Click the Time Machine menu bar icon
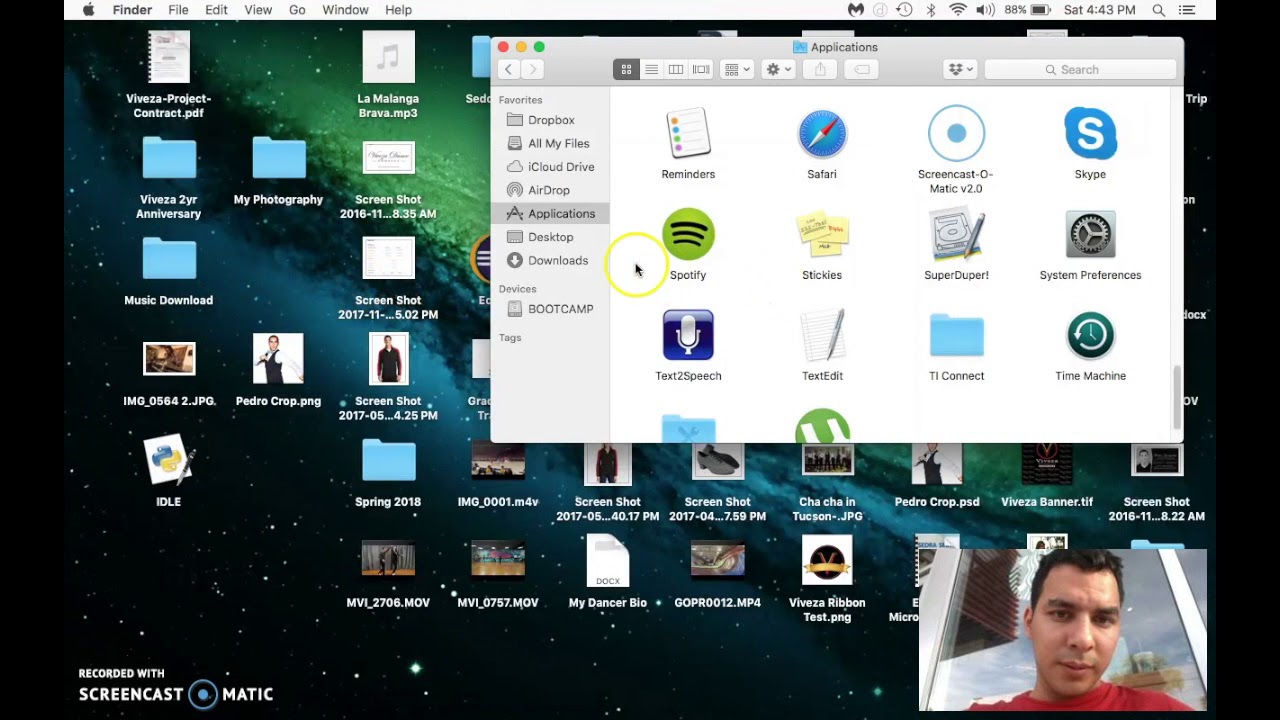Image resolution: width=1280 pixels, height=720 pixels. pos(904,10)
